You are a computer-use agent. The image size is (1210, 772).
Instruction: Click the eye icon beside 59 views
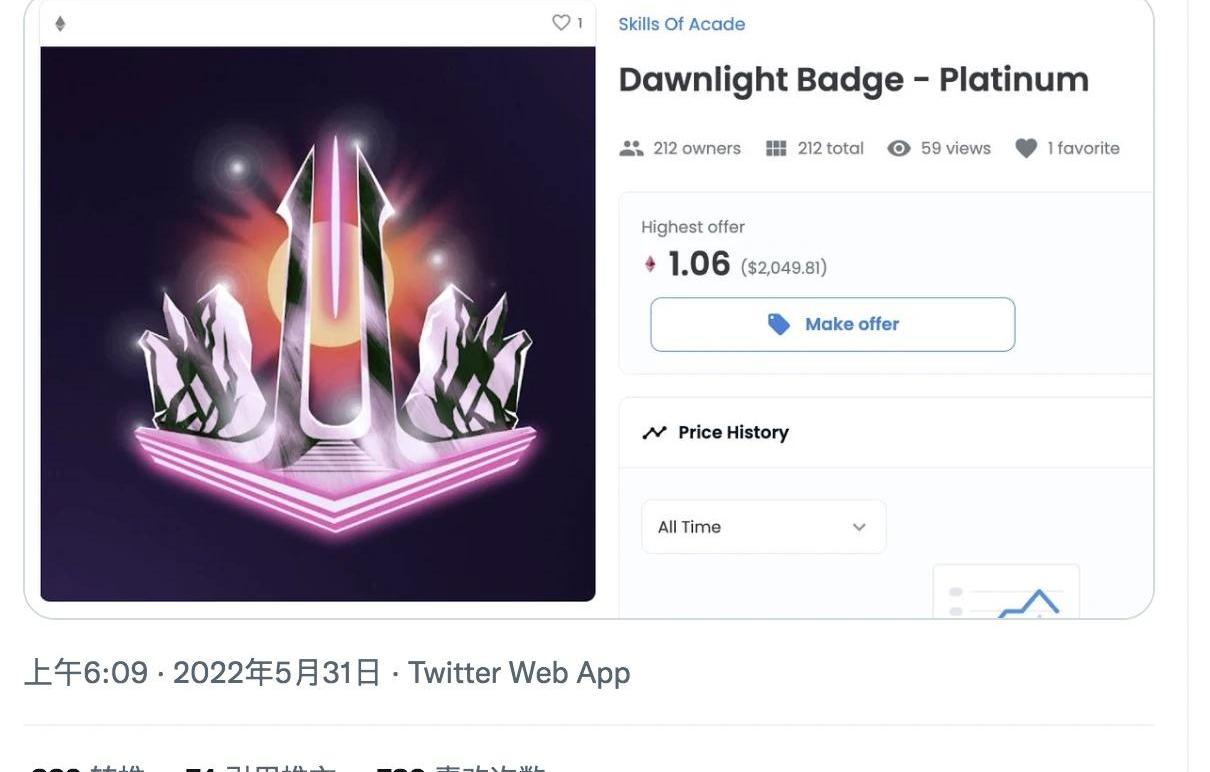pos(899,148)
